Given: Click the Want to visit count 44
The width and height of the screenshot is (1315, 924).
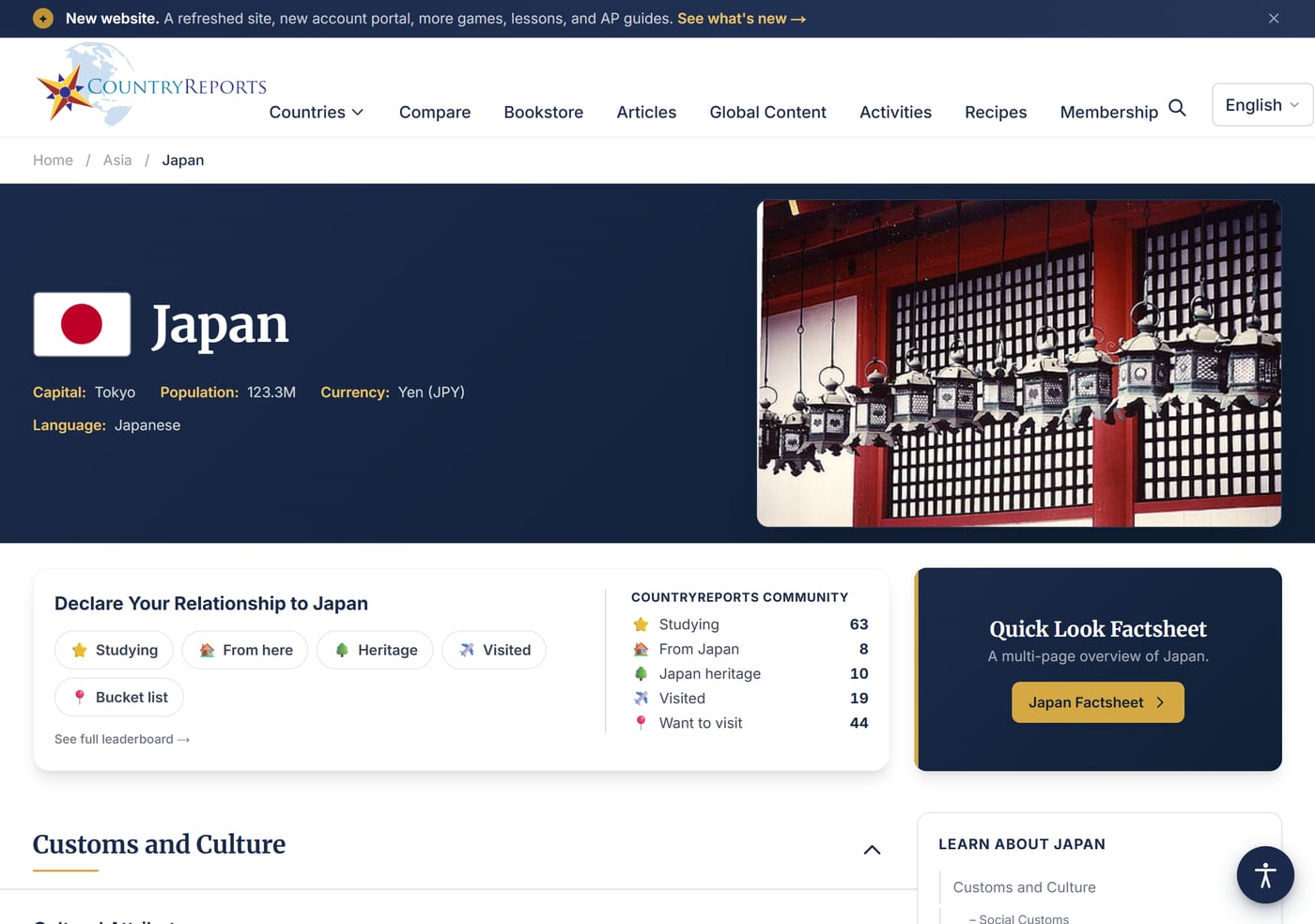Looking at the screenshot, I should click(859, 723).
